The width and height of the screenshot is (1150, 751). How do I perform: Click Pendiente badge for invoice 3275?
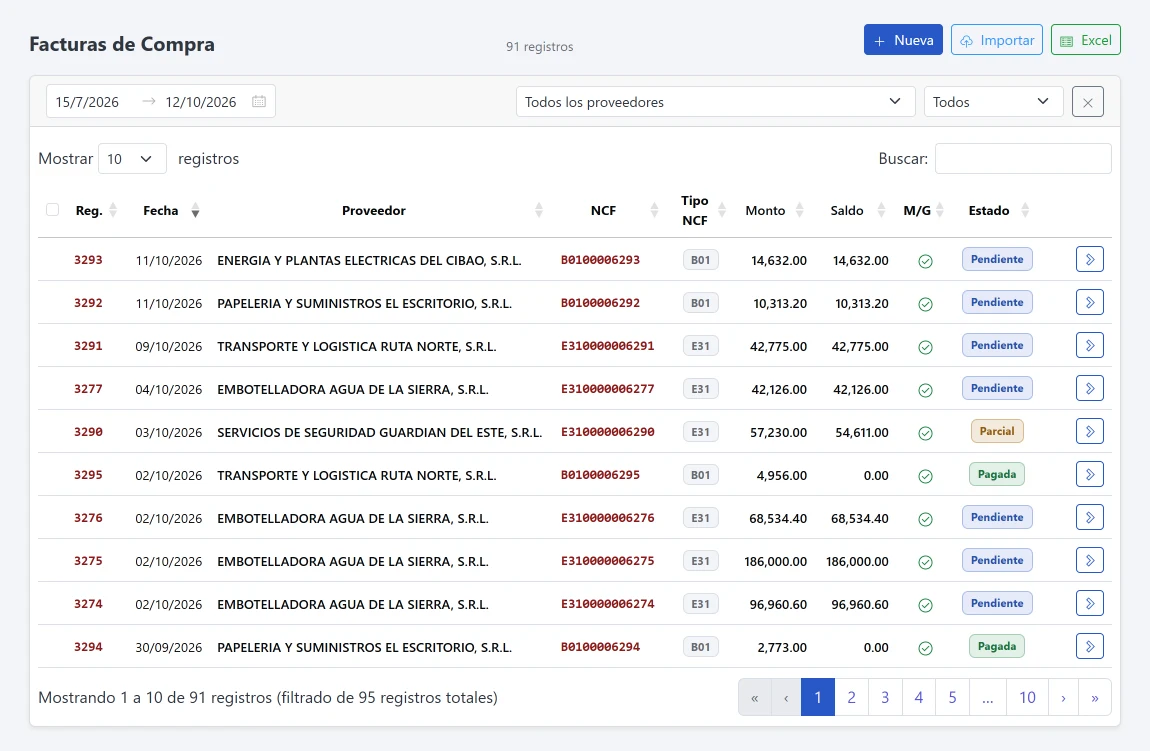pyautogui.click(x=997, y=560)
